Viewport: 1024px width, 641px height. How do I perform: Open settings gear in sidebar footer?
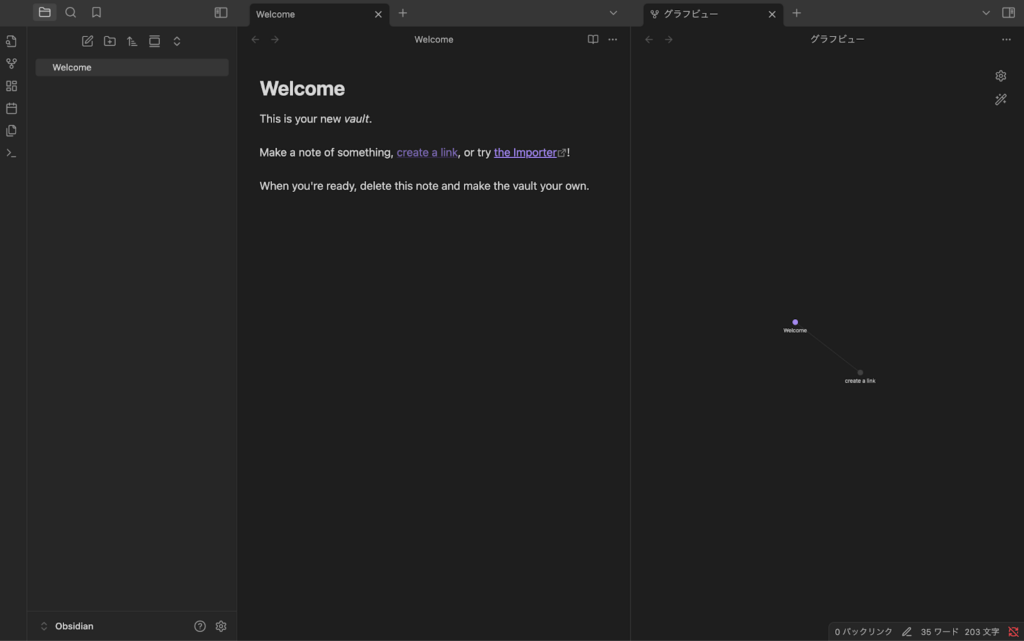[x=221, y=626]
